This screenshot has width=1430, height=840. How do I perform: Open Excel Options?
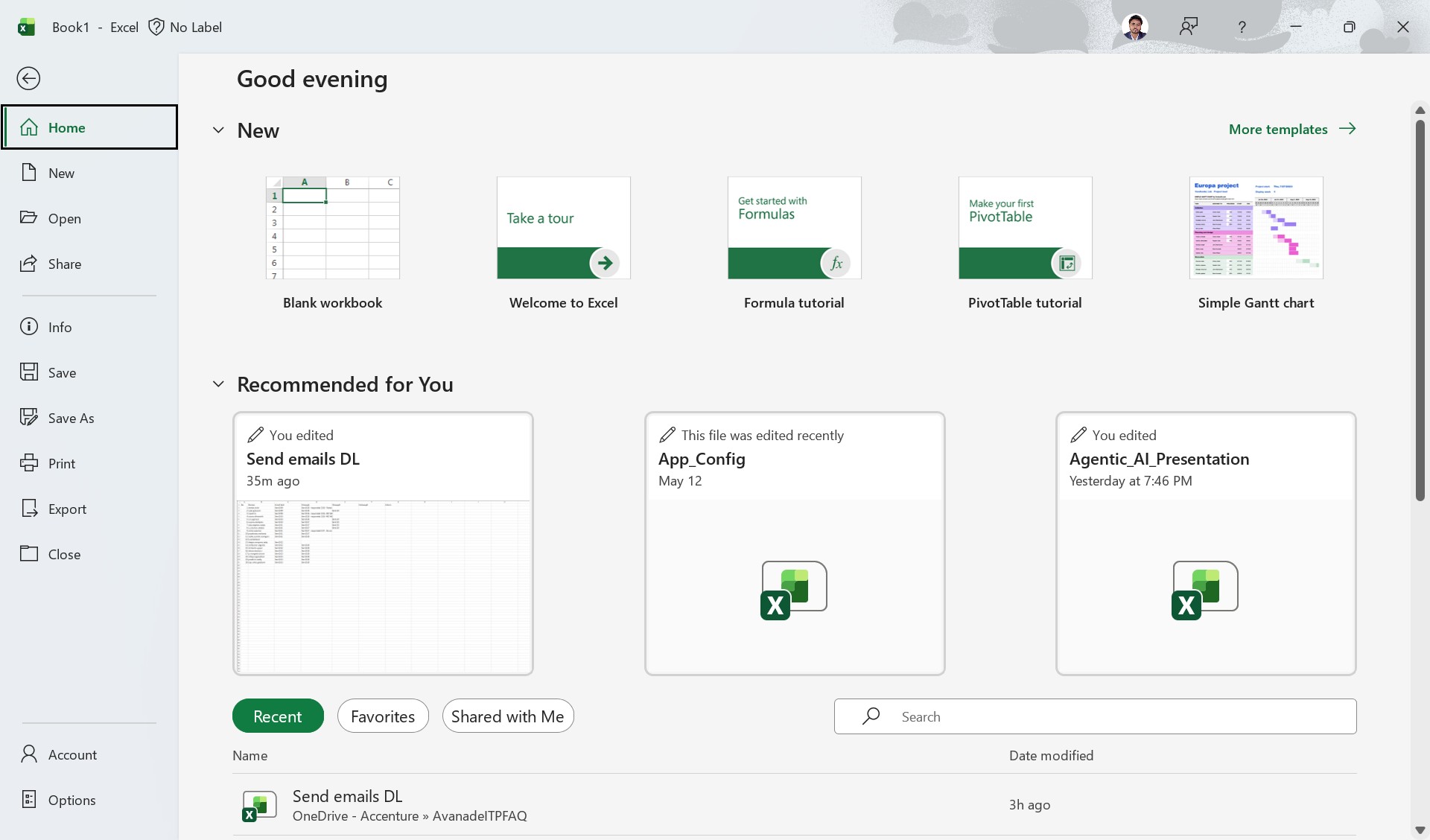(x=89, y=800)
